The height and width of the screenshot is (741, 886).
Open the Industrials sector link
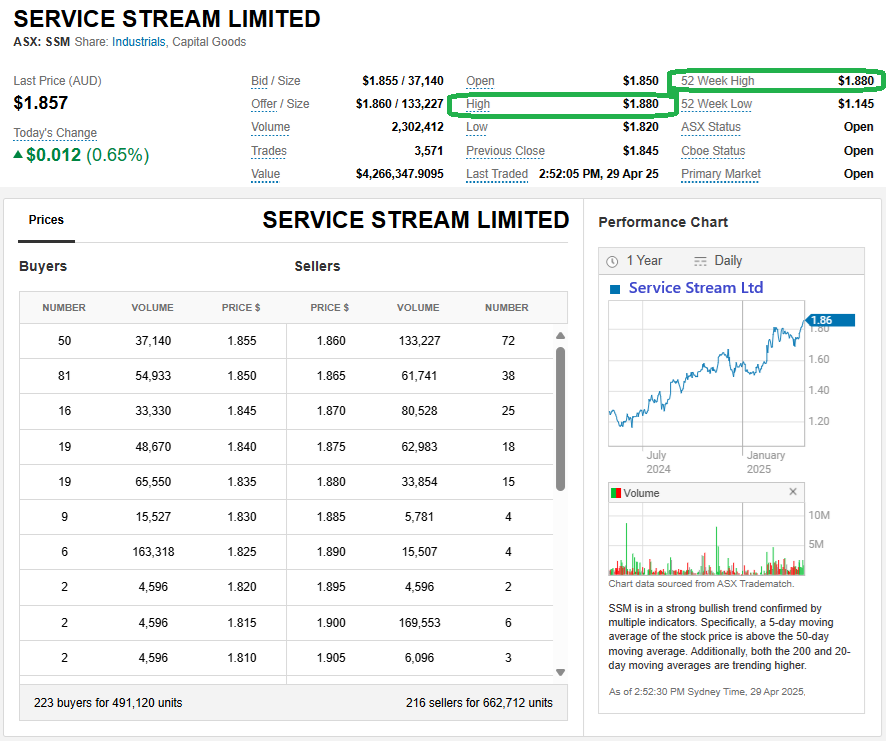139,42
